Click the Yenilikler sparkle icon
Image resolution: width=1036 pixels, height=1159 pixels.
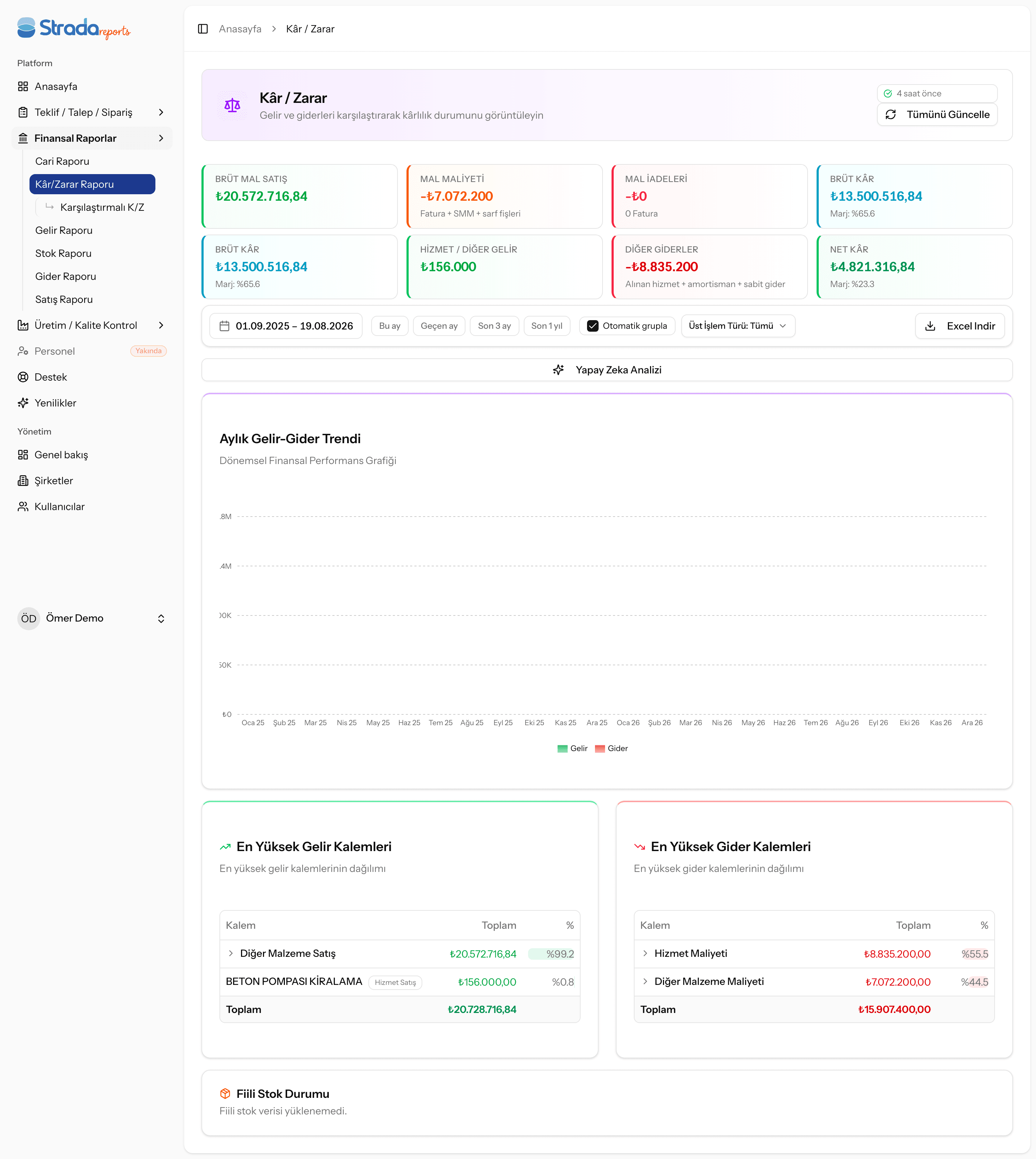[x=23, y=403]
